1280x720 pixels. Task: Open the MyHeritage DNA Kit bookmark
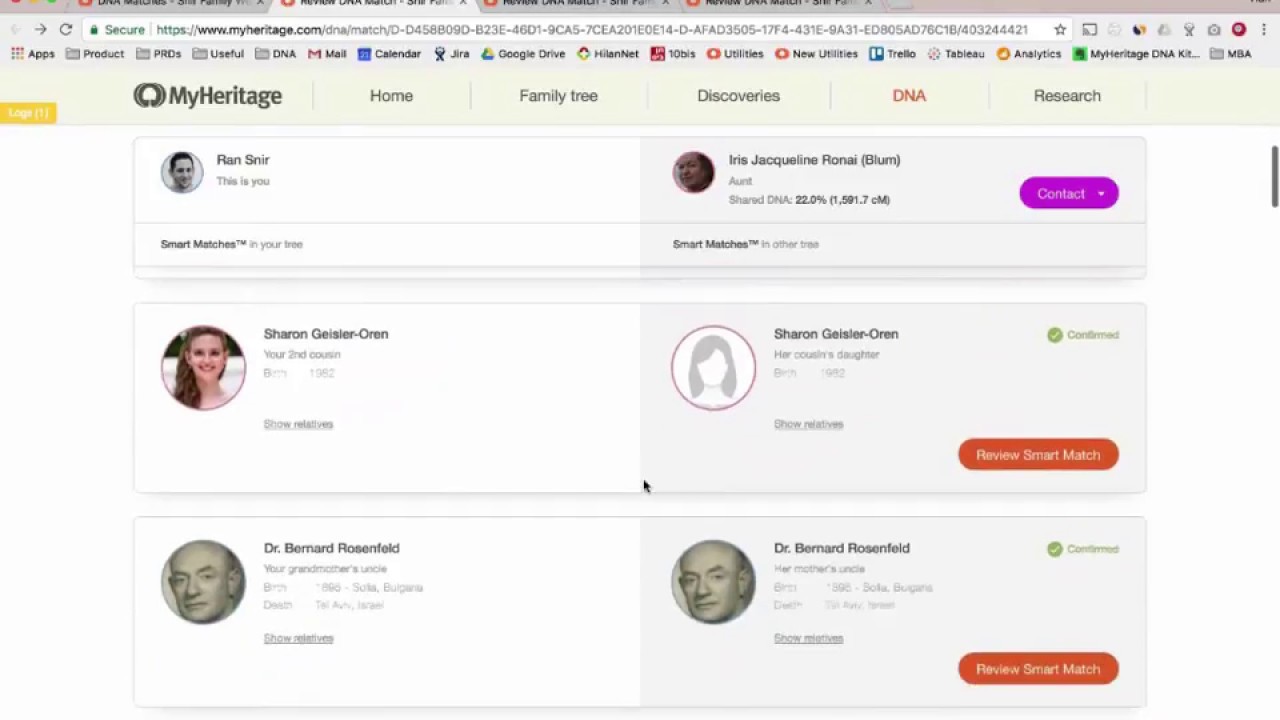point(1135,54)
